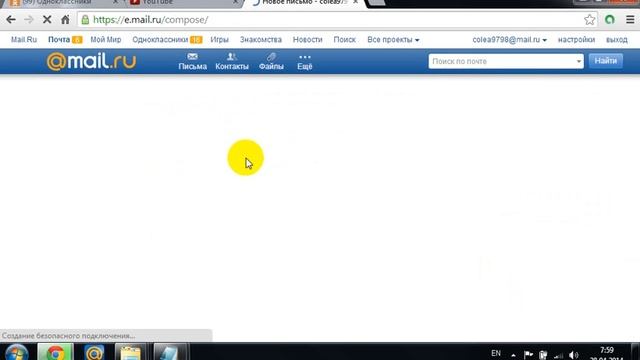
Task: Expand the colea9798@mail.ru account menu
Action: click(509, 40)
